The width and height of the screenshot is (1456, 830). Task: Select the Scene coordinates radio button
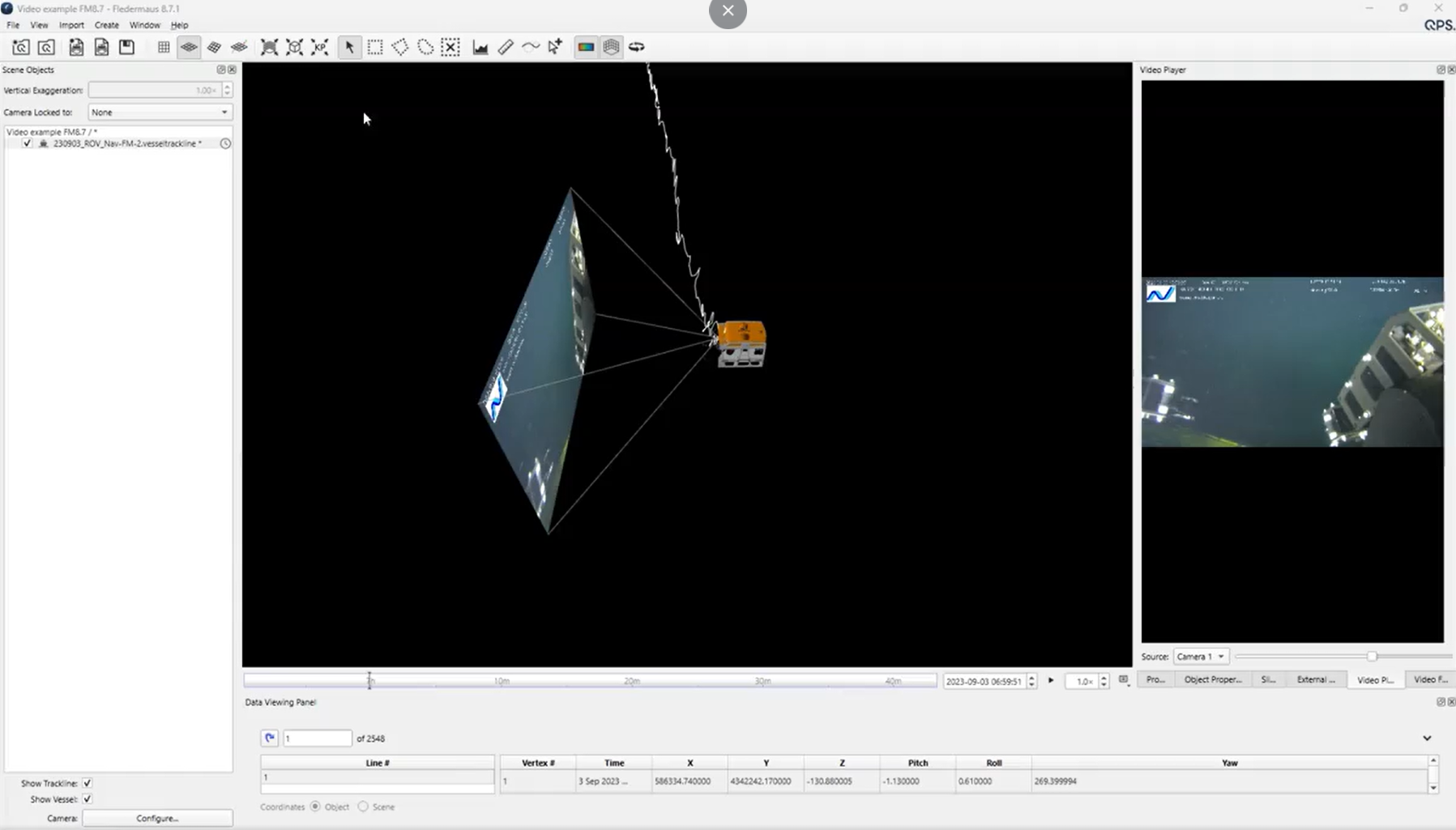(363, 807)
